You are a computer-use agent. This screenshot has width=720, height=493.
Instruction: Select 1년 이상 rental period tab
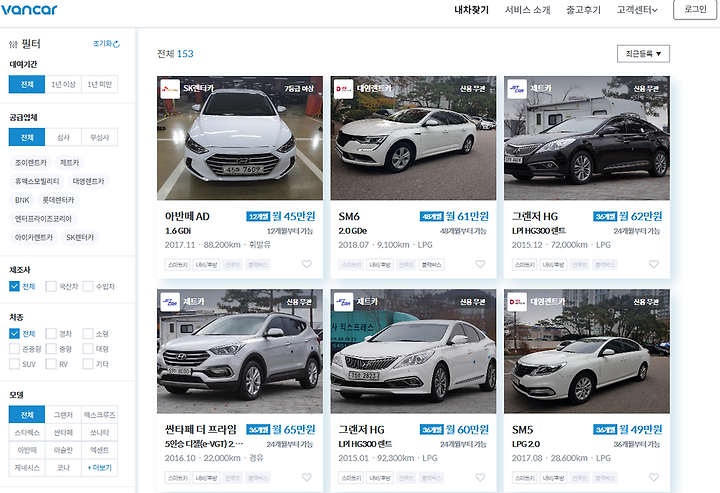(63, 84)
